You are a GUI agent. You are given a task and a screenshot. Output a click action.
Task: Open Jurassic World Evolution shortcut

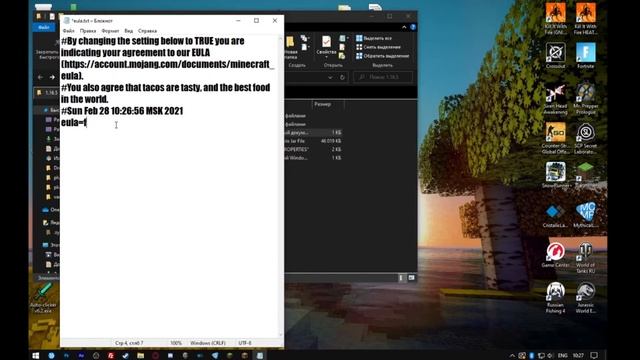click(x=586, y=298)
